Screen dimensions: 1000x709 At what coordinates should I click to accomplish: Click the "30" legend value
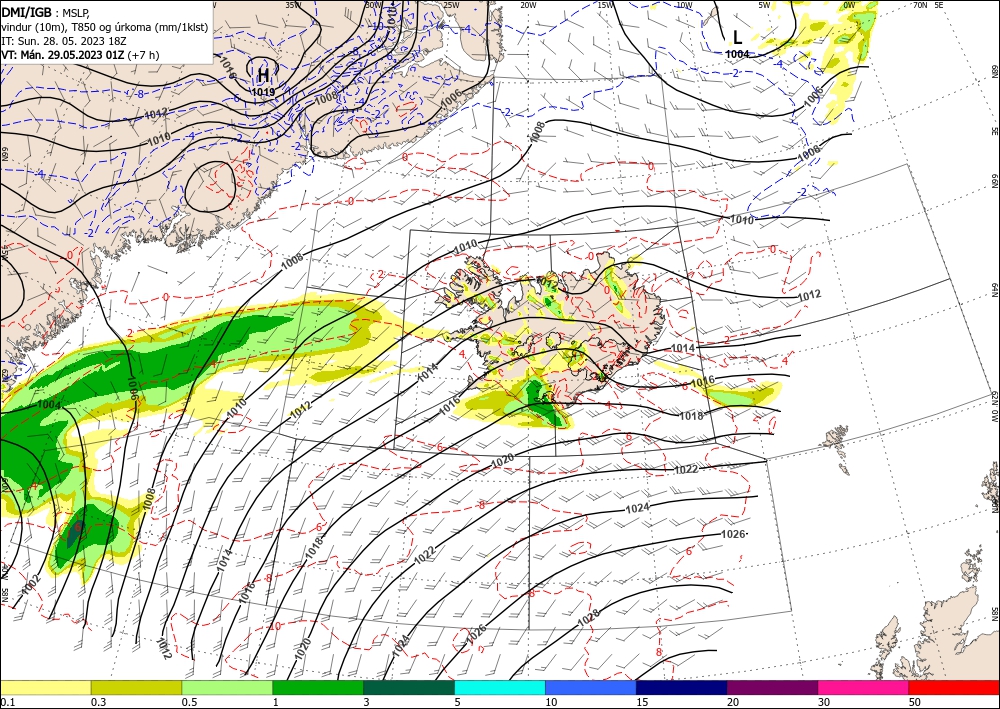click(824, 702)
